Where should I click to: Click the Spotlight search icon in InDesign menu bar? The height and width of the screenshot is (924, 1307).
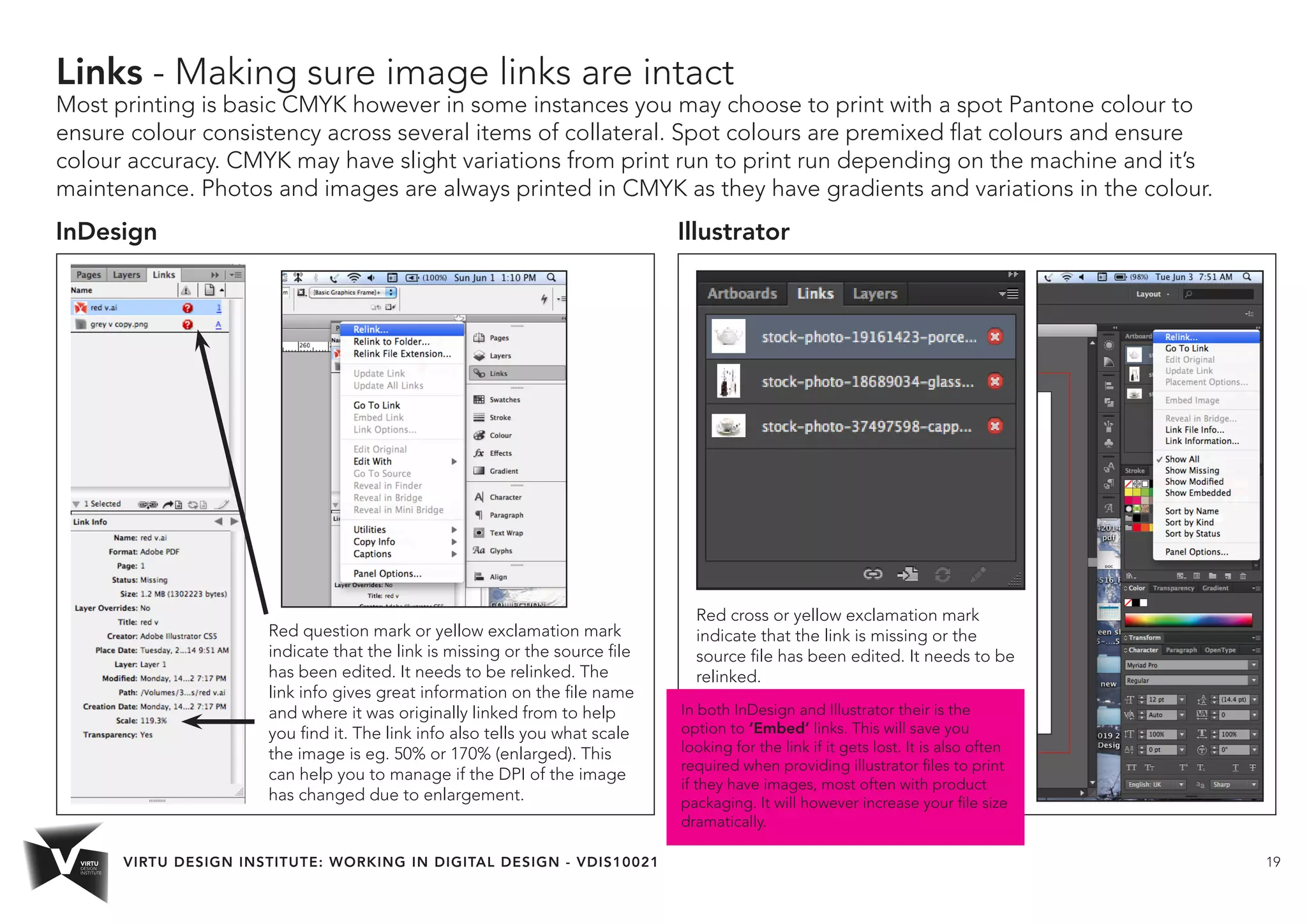(x=551, y=278)
